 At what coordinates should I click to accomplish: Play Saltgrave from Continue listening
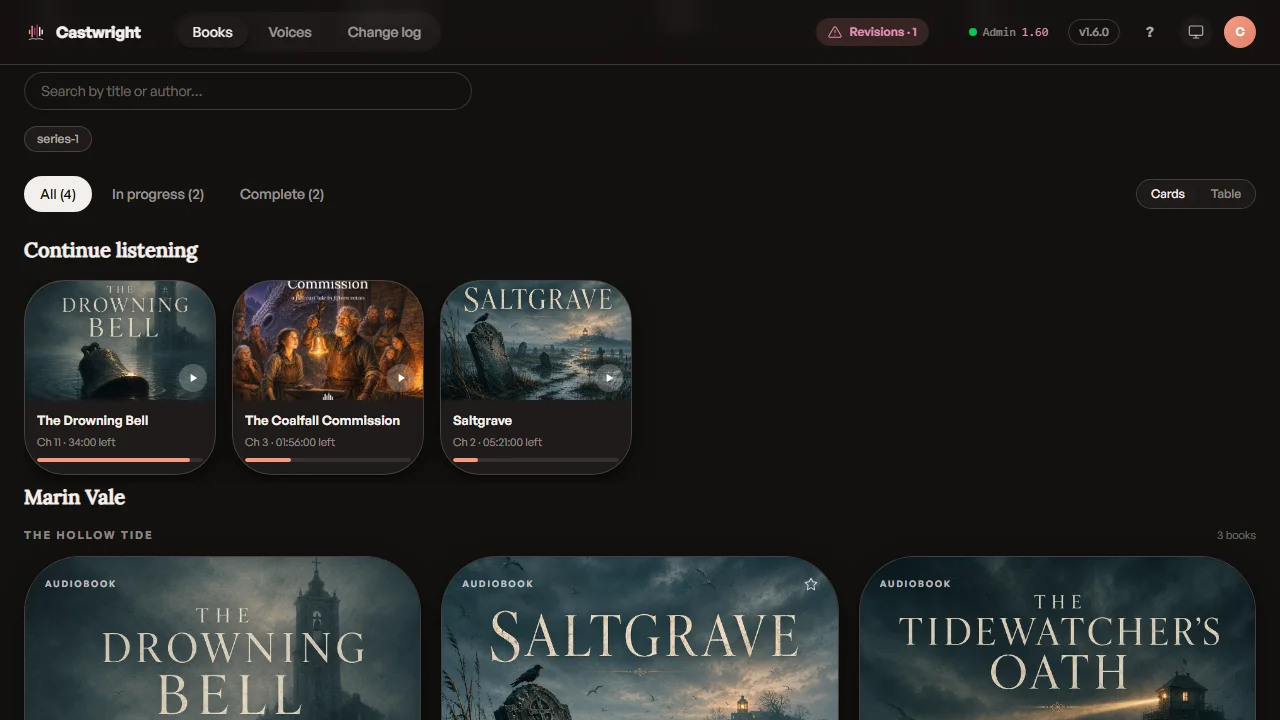(x=609, y=378)
